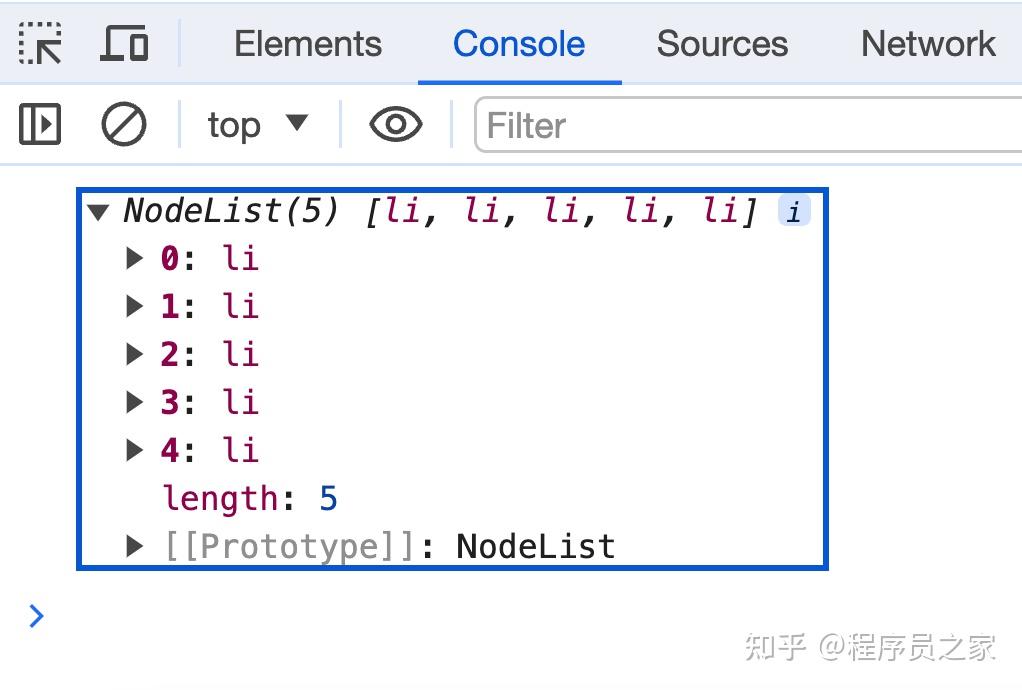
Task: Toggle the device toolbar emulation icon
Action: [x=123, y=43]
